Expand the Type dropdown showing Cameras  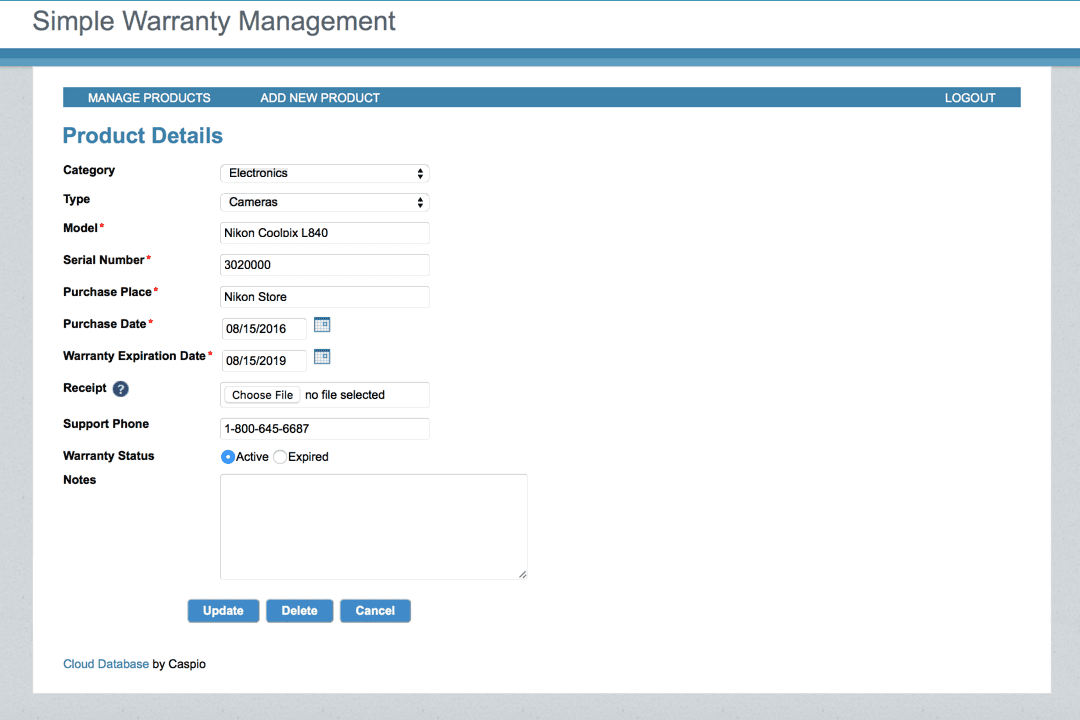click(324, 202)
